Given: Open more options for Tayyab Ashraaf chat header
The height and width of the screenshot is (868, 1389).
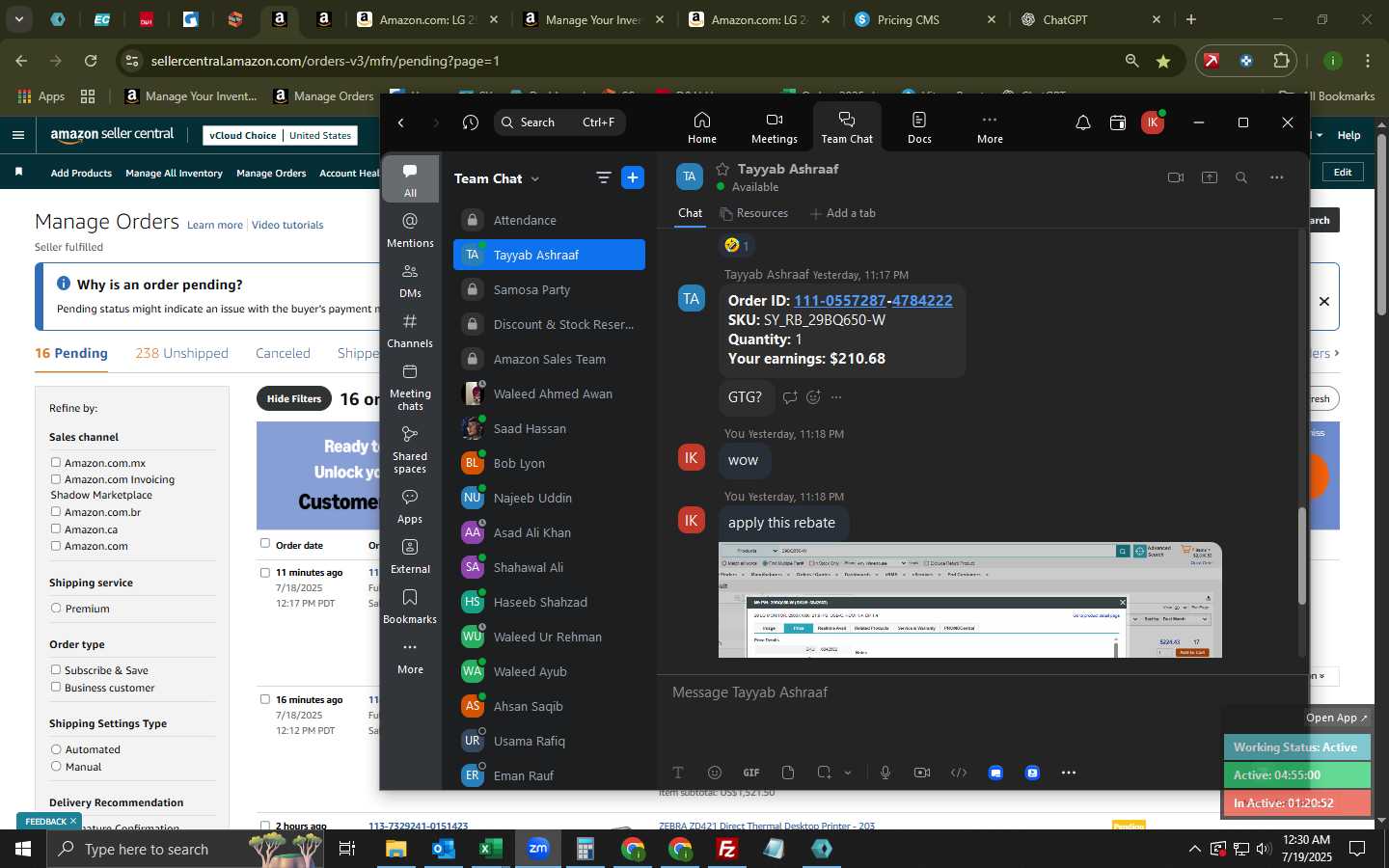Looking at the screenshot, I should click(x=1277, y=177).
